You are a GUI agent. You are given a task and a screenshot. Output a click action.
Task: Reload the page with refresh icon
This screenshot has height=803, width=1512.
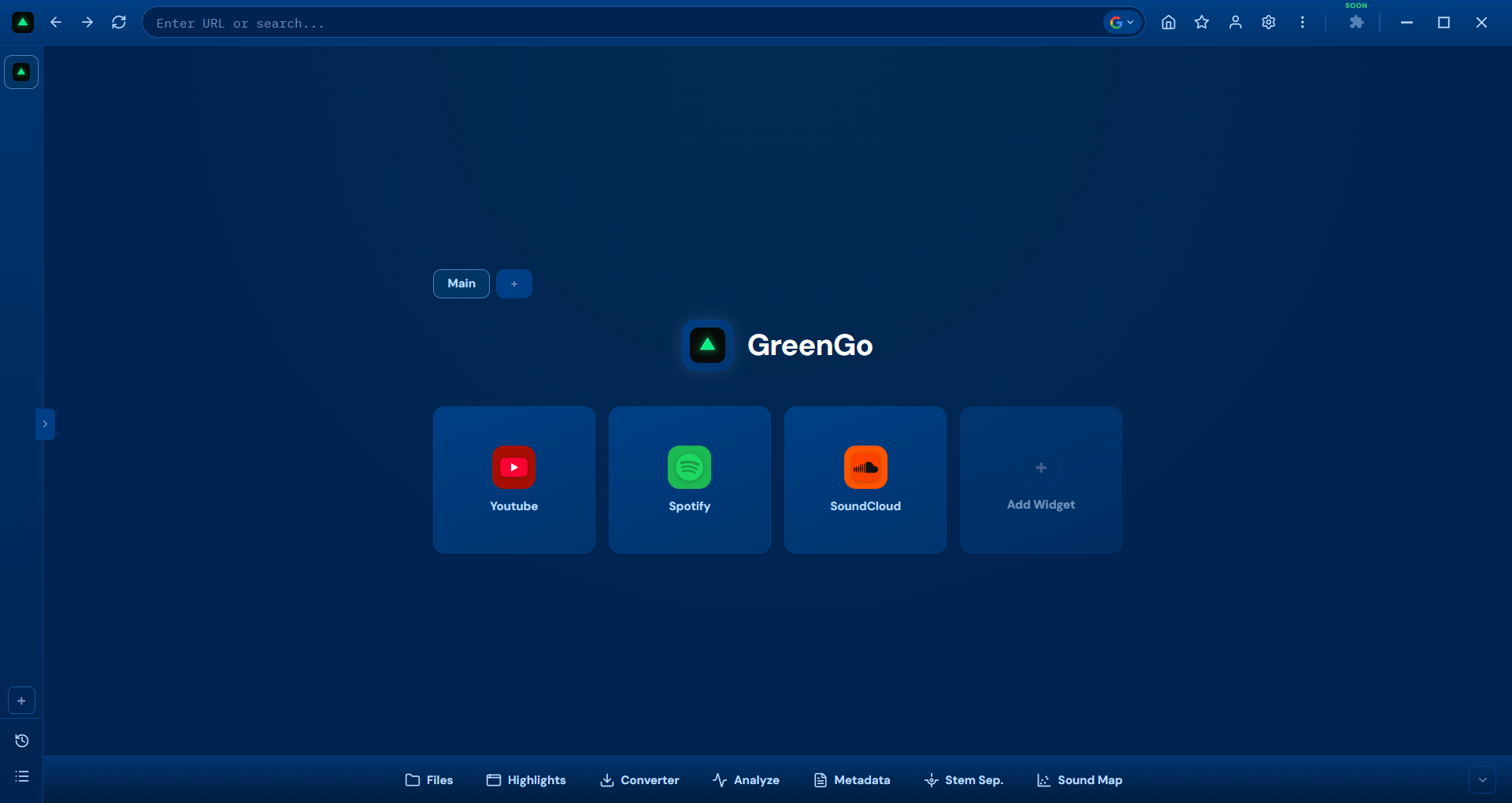pos(119,23)
